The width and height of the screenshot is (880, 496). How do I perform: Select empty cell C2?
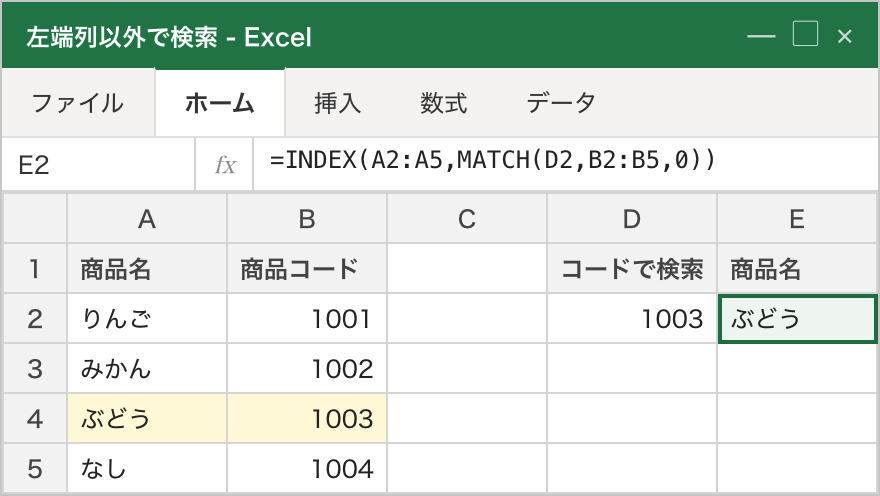tap(467, 318)
